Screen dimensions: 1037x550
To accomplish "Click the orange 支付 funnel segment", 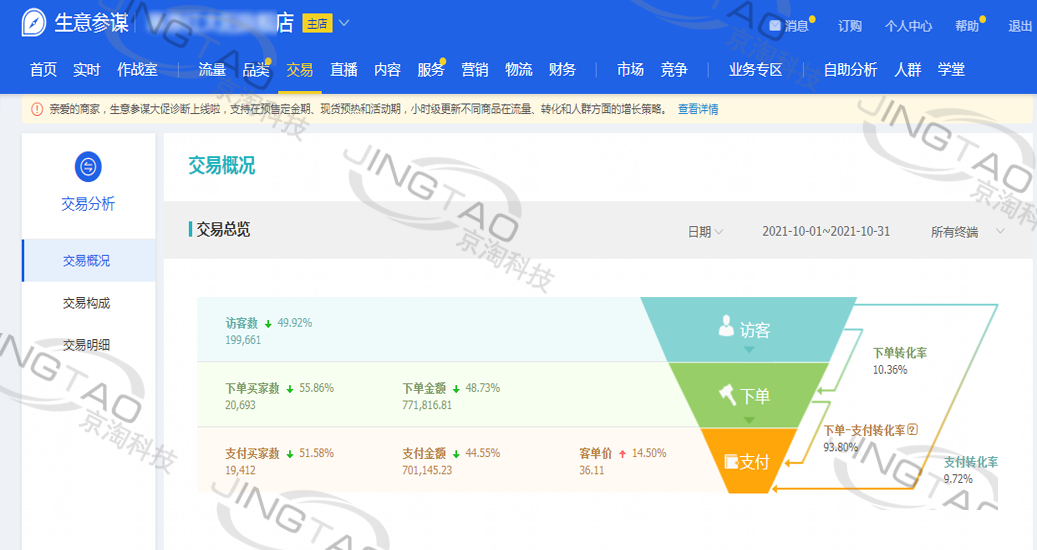I will click(749, 461).
